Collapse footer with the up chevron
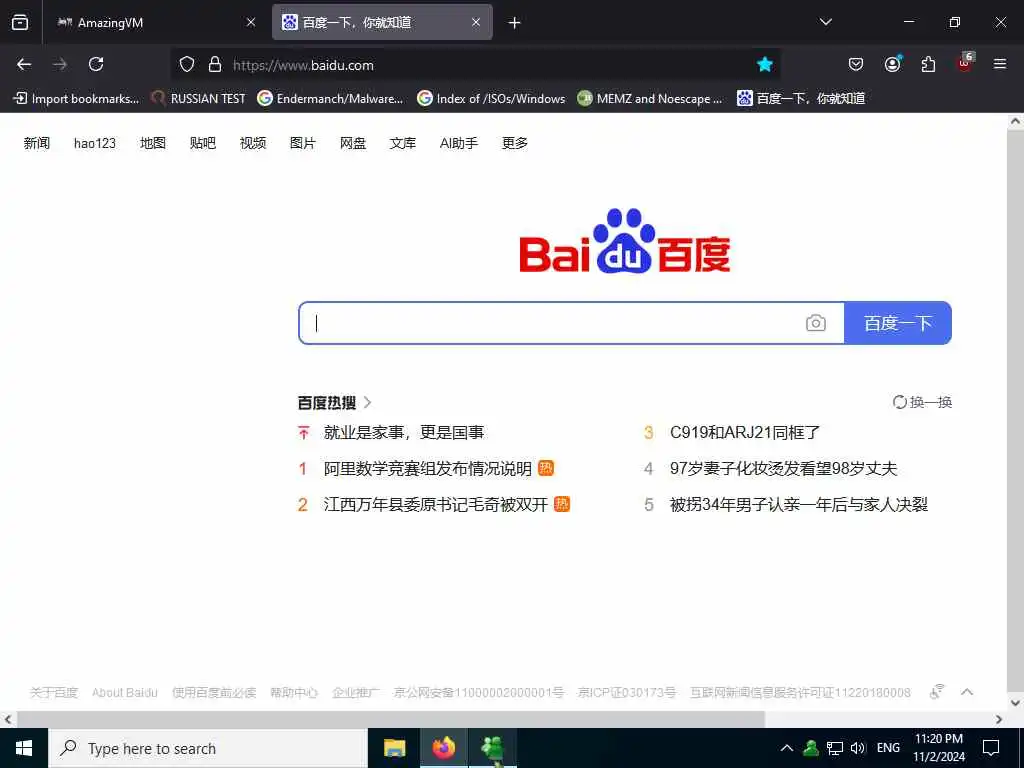Image resolution: width=1024 pixels, height=768 pixels. pyautogui.click(x=967, y=692)
